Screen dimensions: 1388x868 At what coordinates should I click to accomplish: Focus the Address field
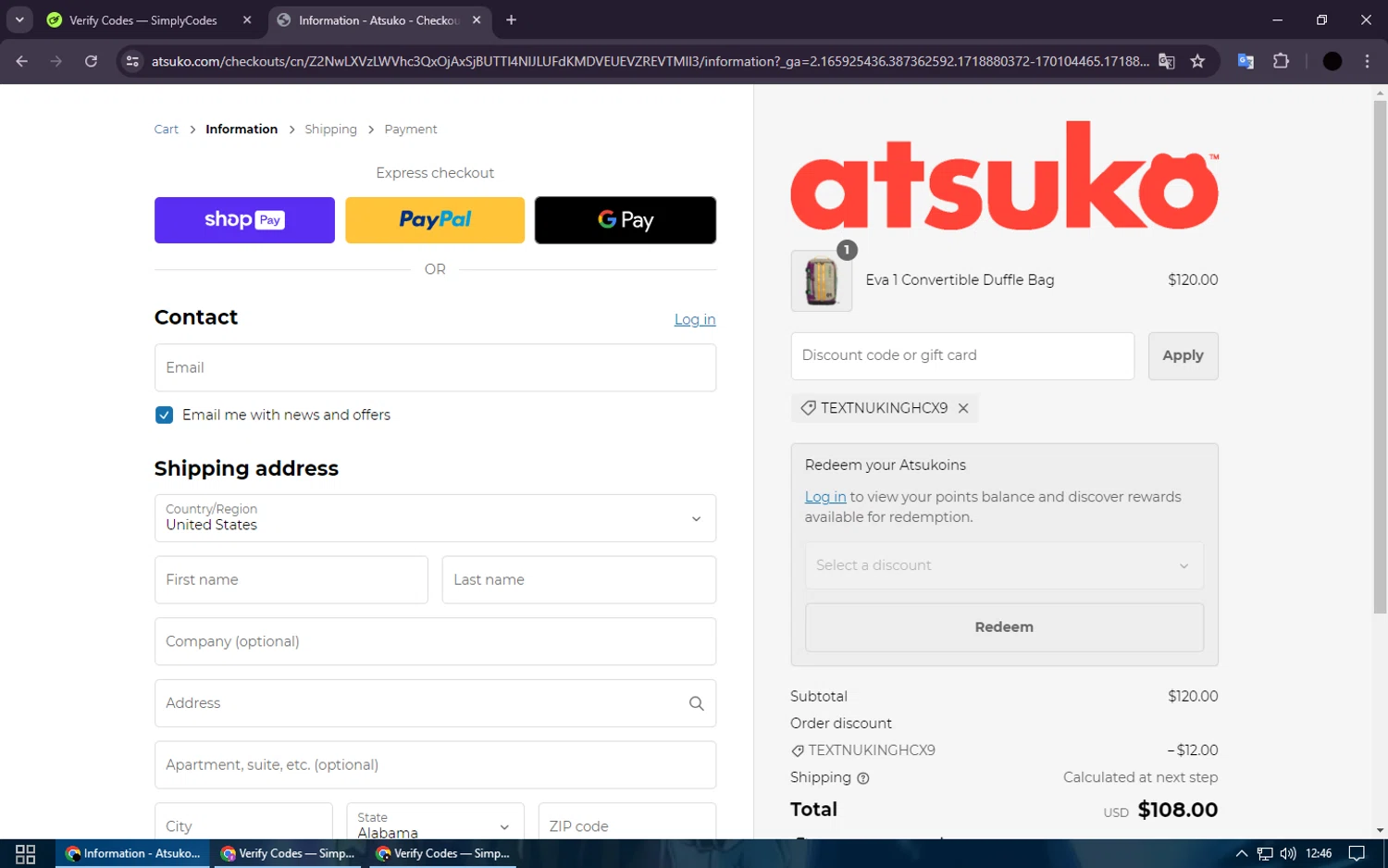(x=435, y=703)
